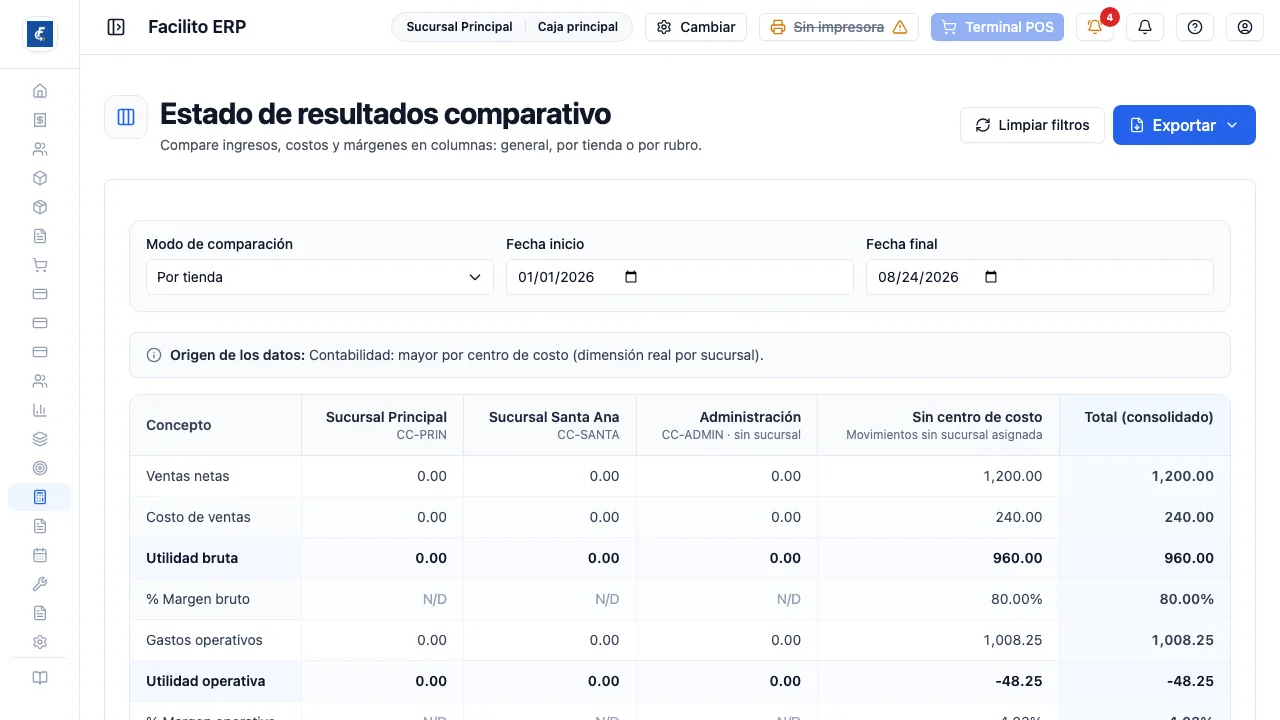Click the Administración column header
This screenshot has width=1280, height=720.
(x=727, y=425)
